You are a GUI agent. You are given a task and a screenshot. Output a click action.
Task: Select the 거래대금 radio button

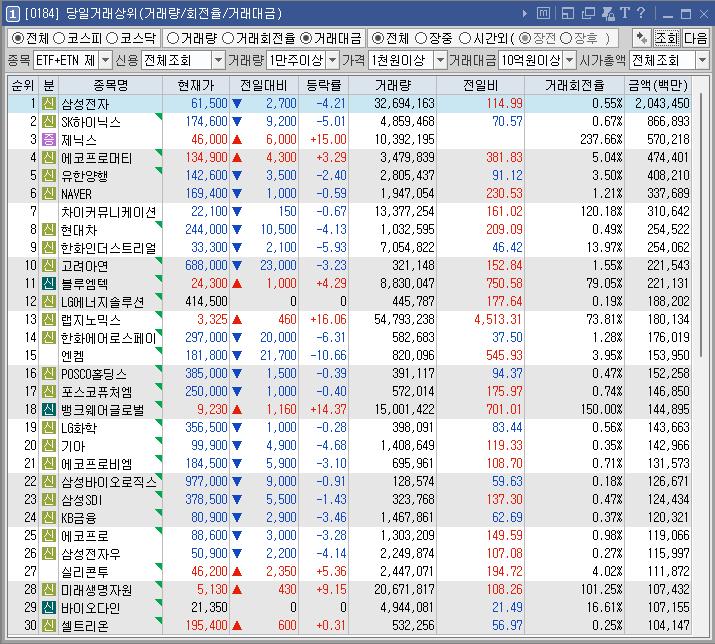pyautogui.click(x=306, y=38)
